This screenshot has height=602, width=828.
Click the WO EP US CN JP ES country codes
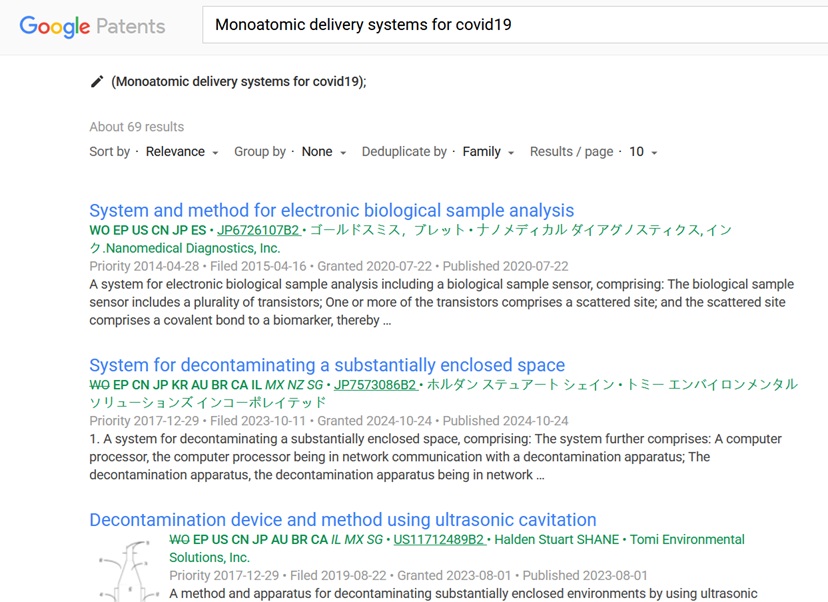pyautogui.click(x=148, y=230)
